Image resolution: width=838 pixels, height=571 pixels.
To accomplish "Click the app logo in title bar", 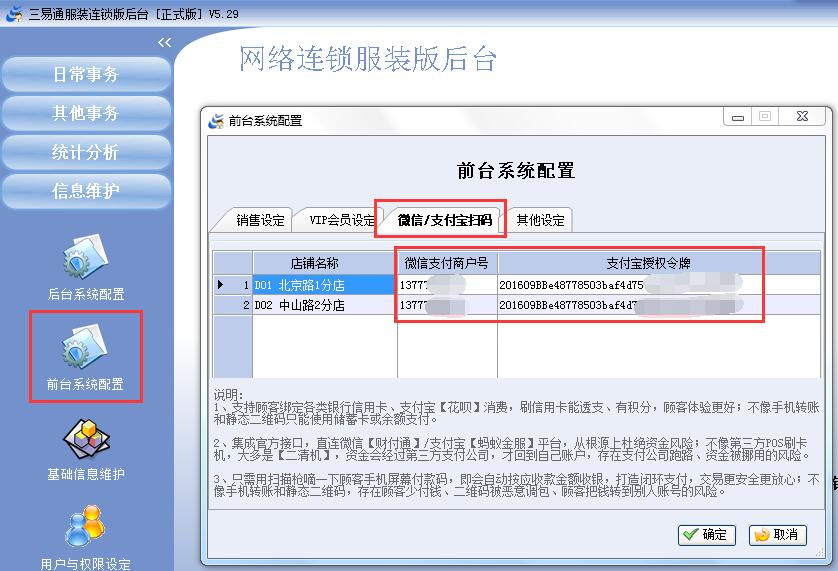I will 14,13.
